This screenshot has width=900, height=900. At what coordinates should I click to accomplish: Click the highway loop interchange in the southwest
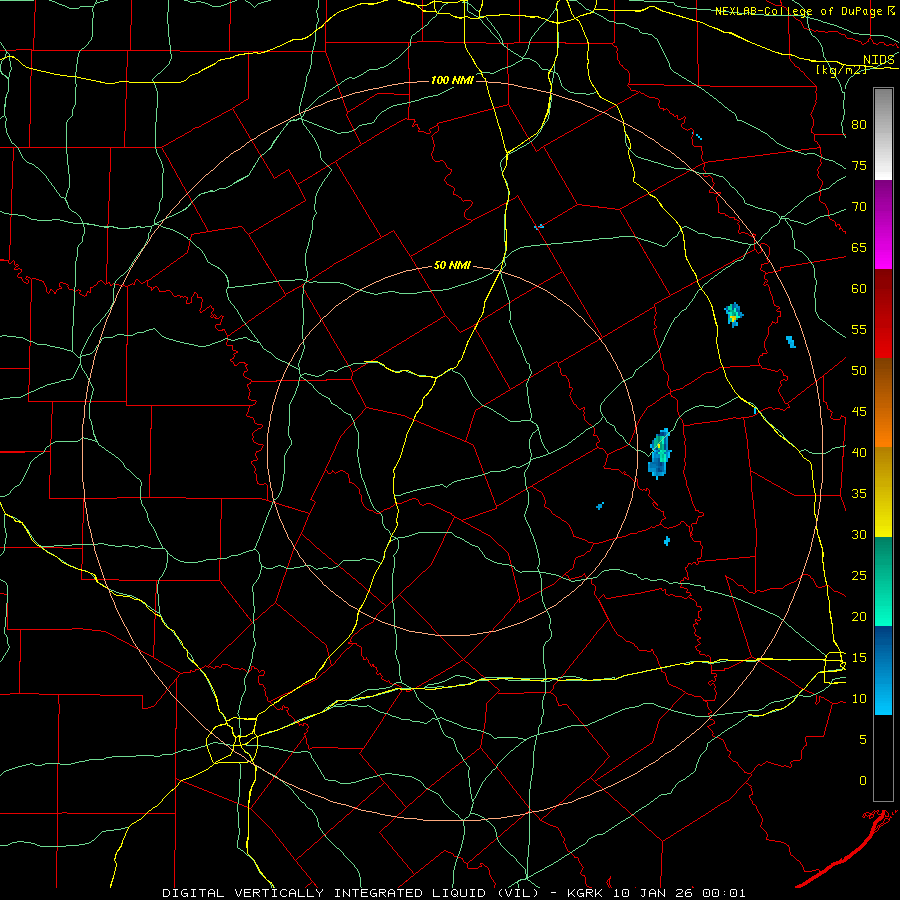pos(232,744)
